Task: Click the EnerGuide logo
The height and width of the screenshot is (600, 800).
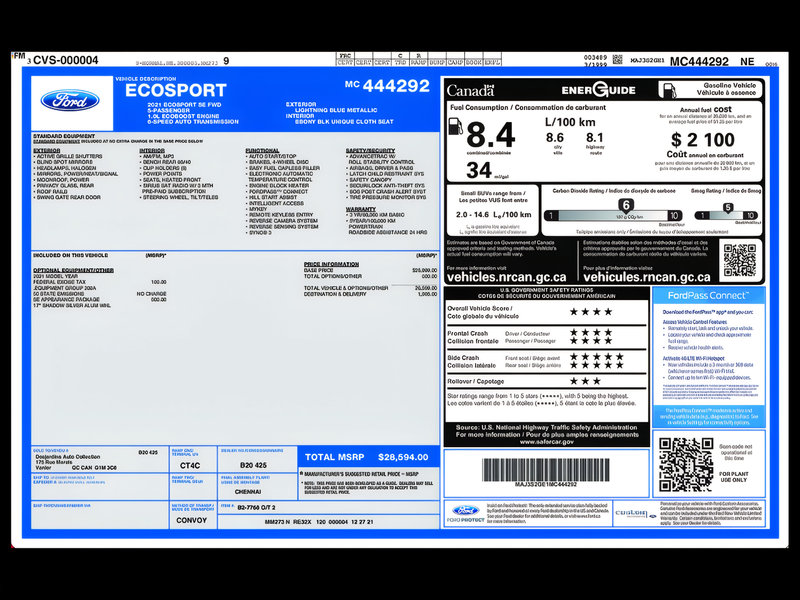Action: [598, 90]
